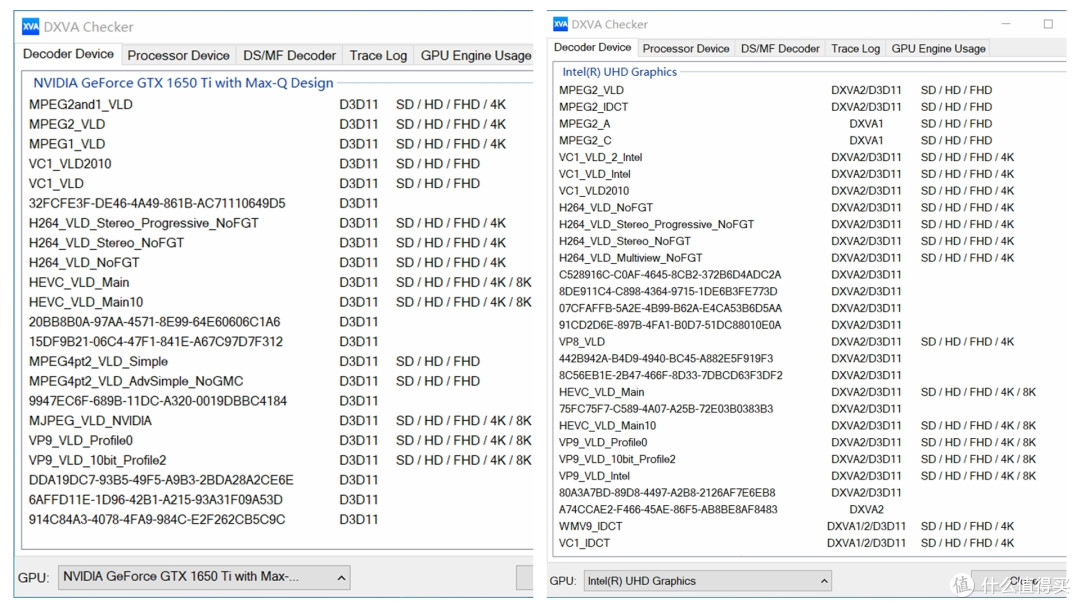Select the VC1_VLD_2_Intel row

coord(787,157)
